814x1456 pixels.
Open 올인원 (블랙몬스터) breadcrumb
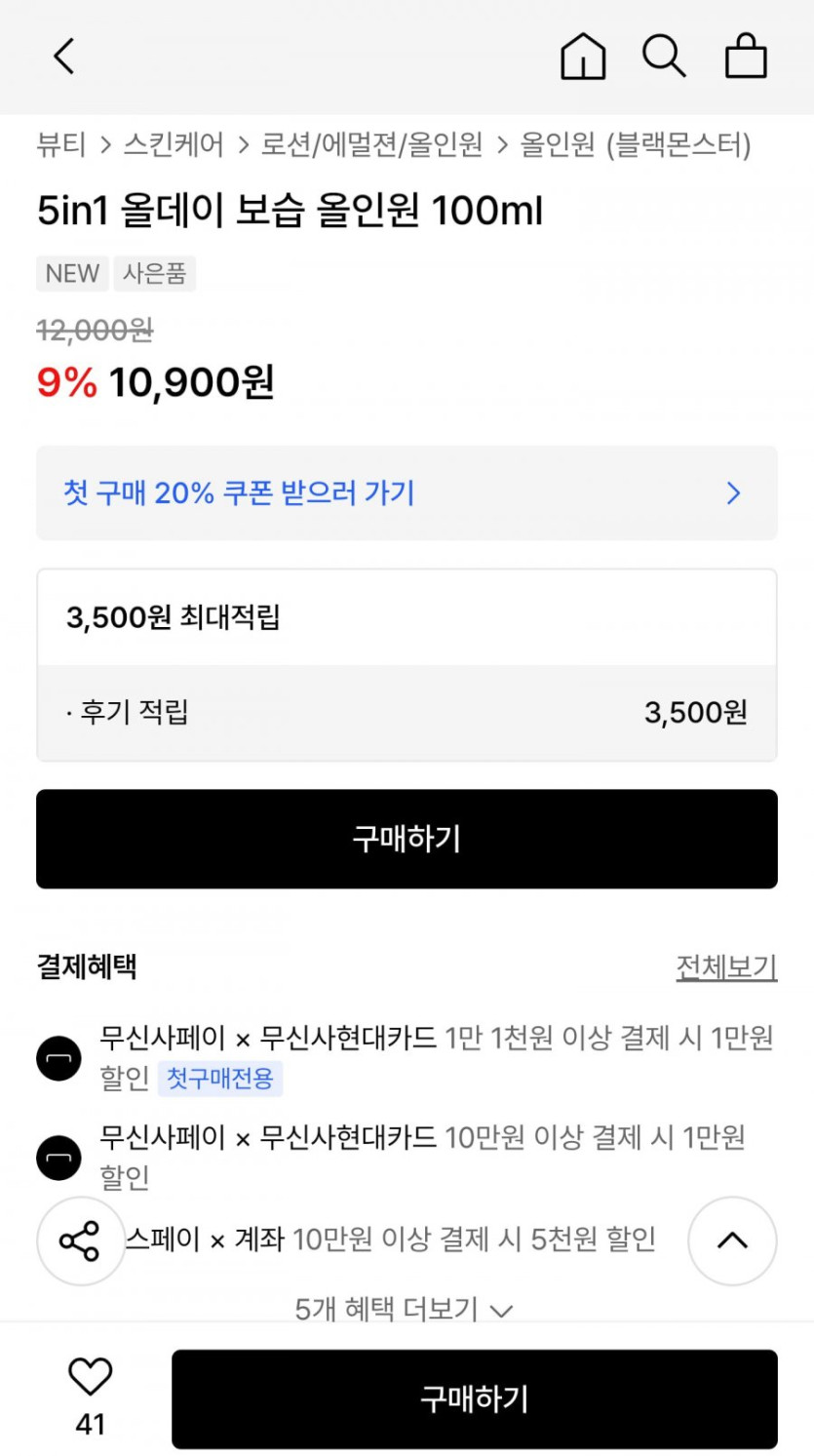636,145
